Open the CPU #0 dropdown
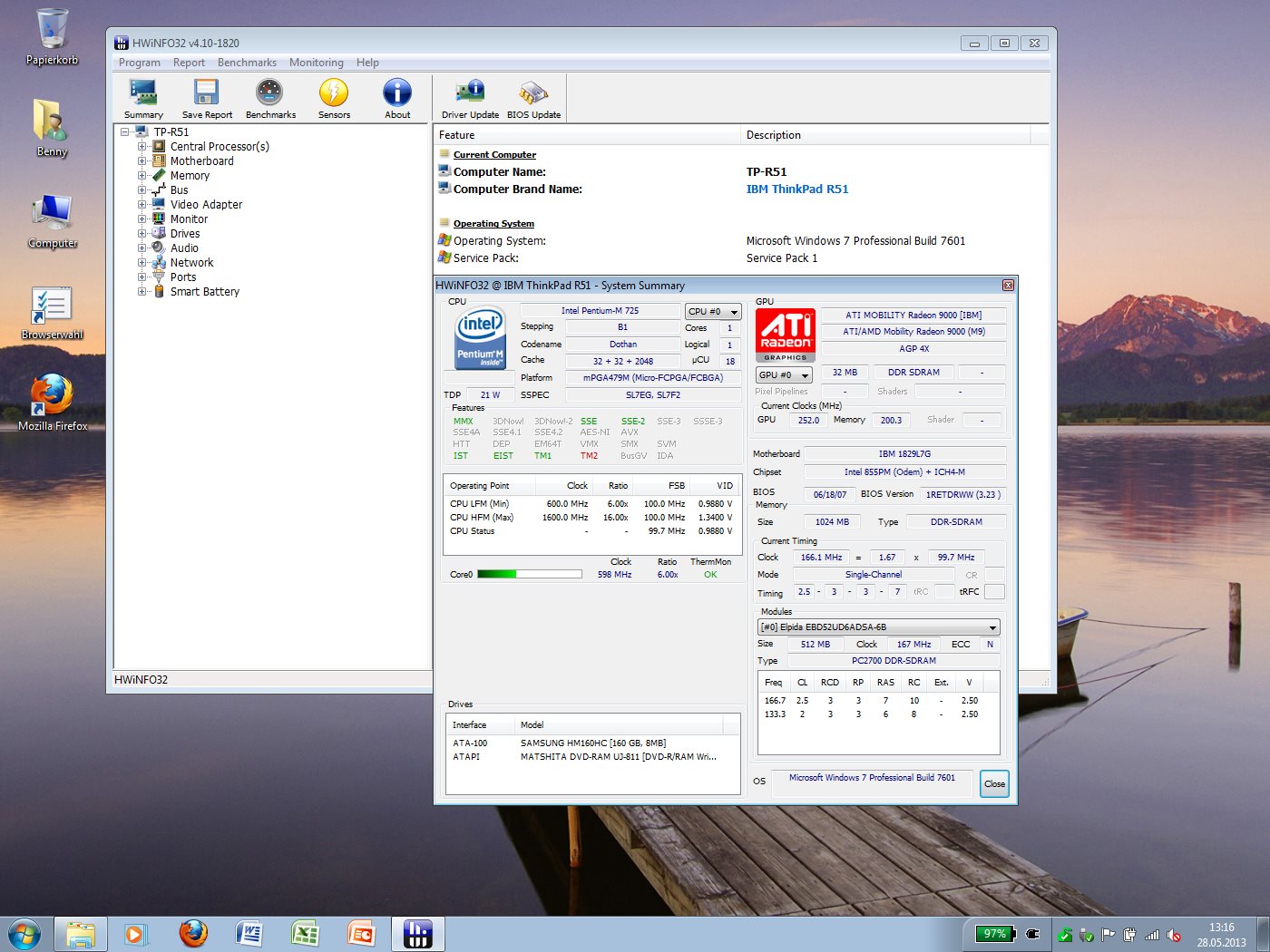The image size is (1270, 952). 712,311
